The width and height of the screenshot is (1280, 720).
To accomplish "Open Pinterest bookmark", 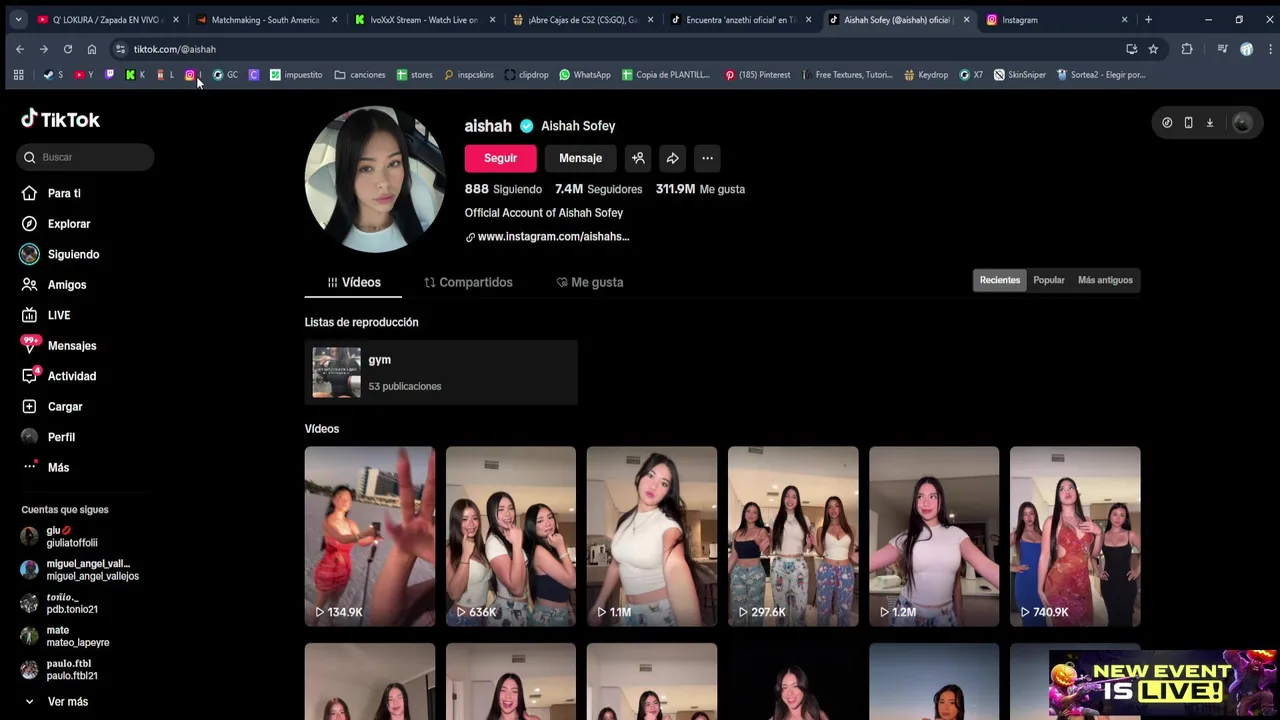I will click(757, 75).
